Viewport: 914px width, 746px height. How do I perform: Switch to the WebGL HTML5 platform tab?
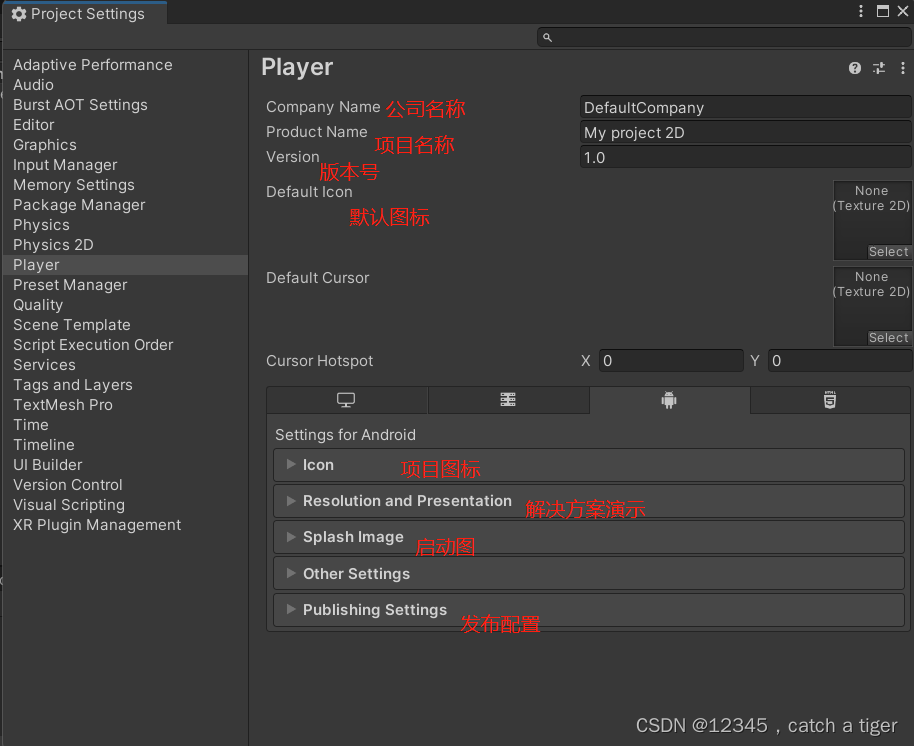[830, 400]
